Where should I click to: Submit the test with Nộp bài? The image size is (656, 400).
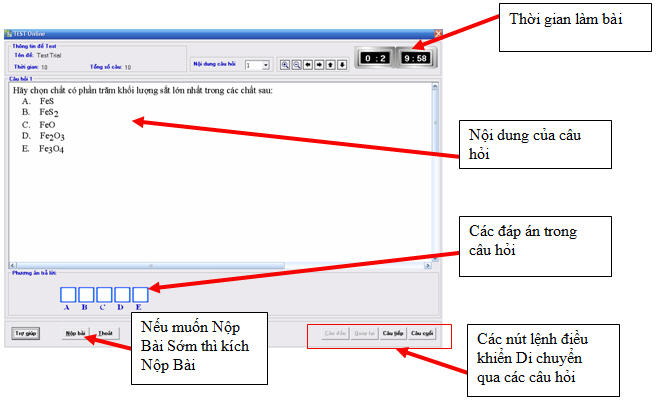pos(75,333)
